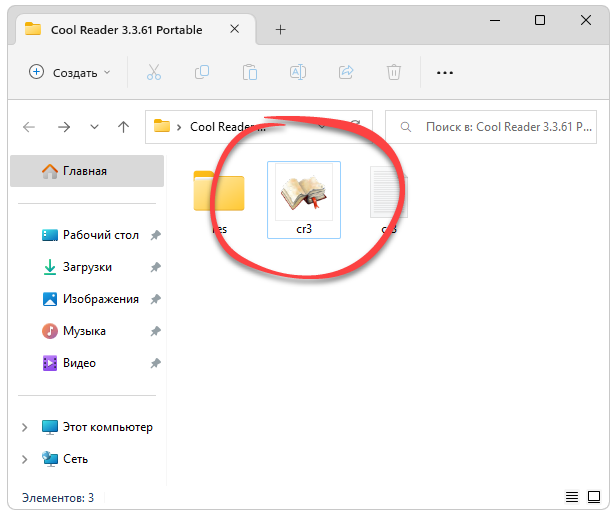
Task: Click the Rename icon in toolbar
Action: coord(298,72)
